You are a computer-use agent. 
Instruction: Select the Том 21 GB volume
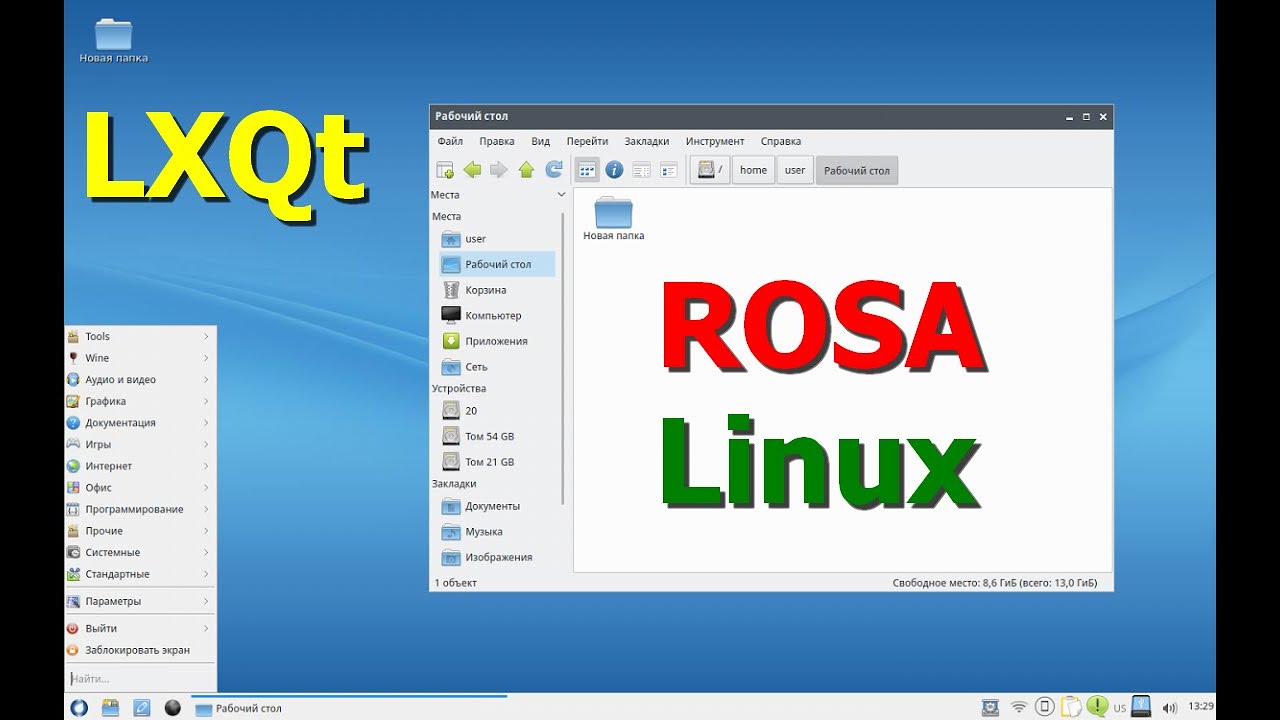point(495,462)
